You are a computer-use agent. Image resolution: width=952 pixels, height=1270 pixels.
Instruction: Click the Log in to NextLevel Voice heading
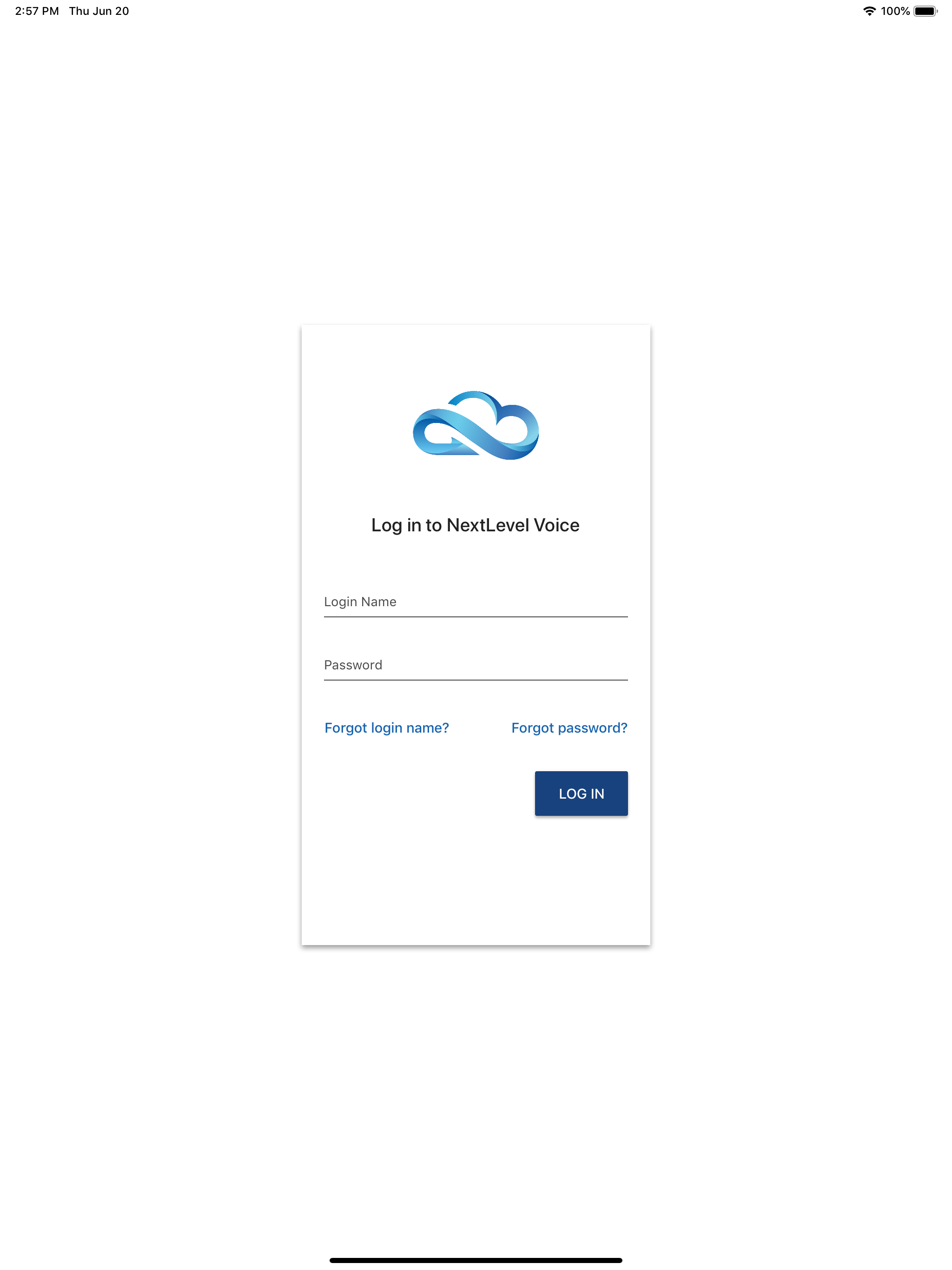476,525
